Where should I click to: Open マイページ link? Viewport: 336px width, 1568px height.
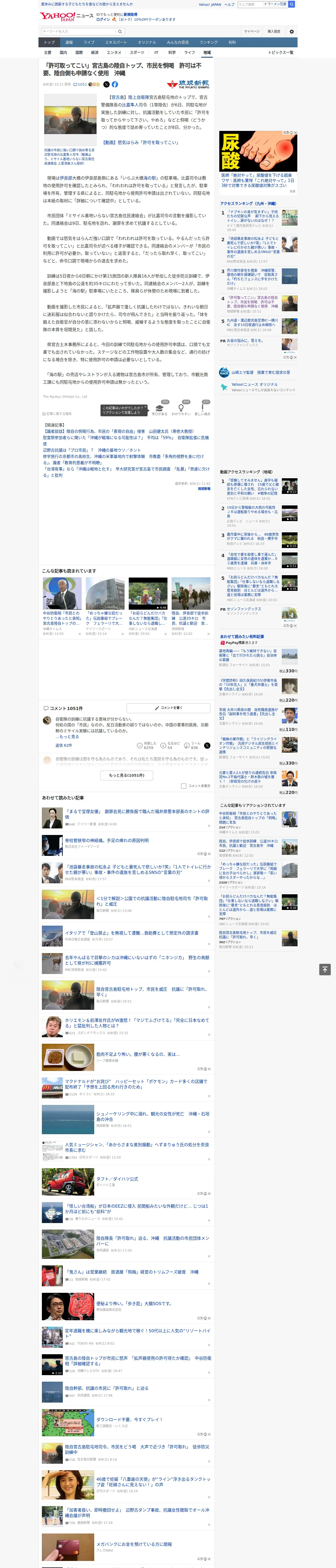[251, 31]
